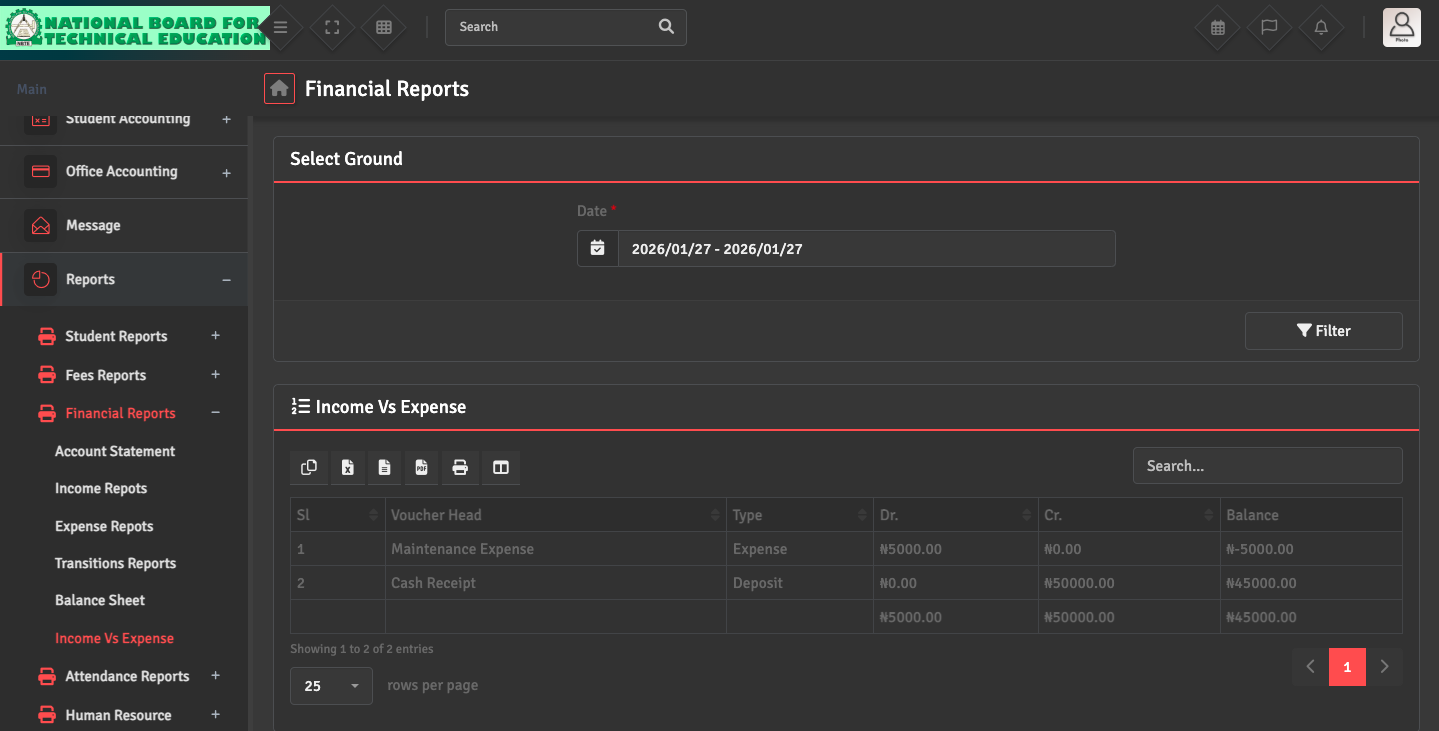
Task: Click the Filter button
Action: coord(1323,331)
